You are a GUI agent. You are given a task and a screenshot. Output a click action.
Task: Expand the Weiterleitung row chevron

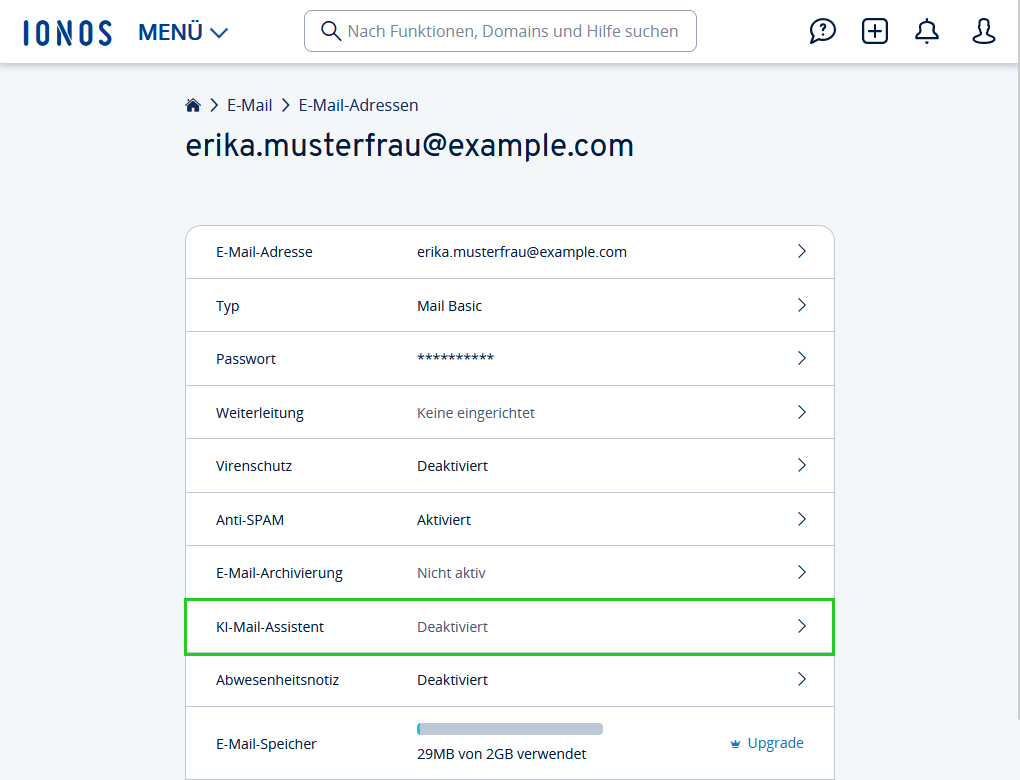[801, 412]
